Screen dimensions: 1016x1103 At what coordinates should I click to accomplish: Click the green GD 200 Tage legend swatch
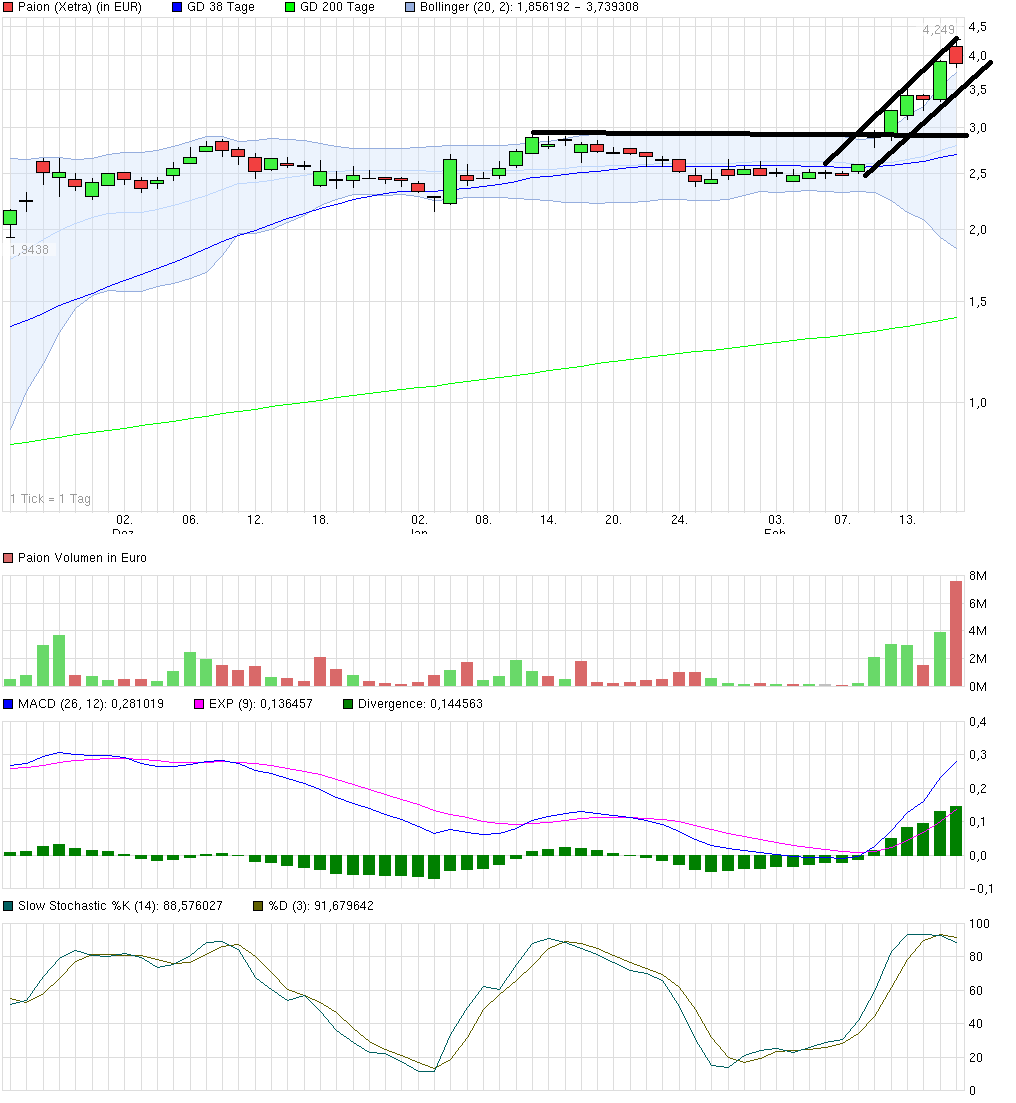pos(290,7)
